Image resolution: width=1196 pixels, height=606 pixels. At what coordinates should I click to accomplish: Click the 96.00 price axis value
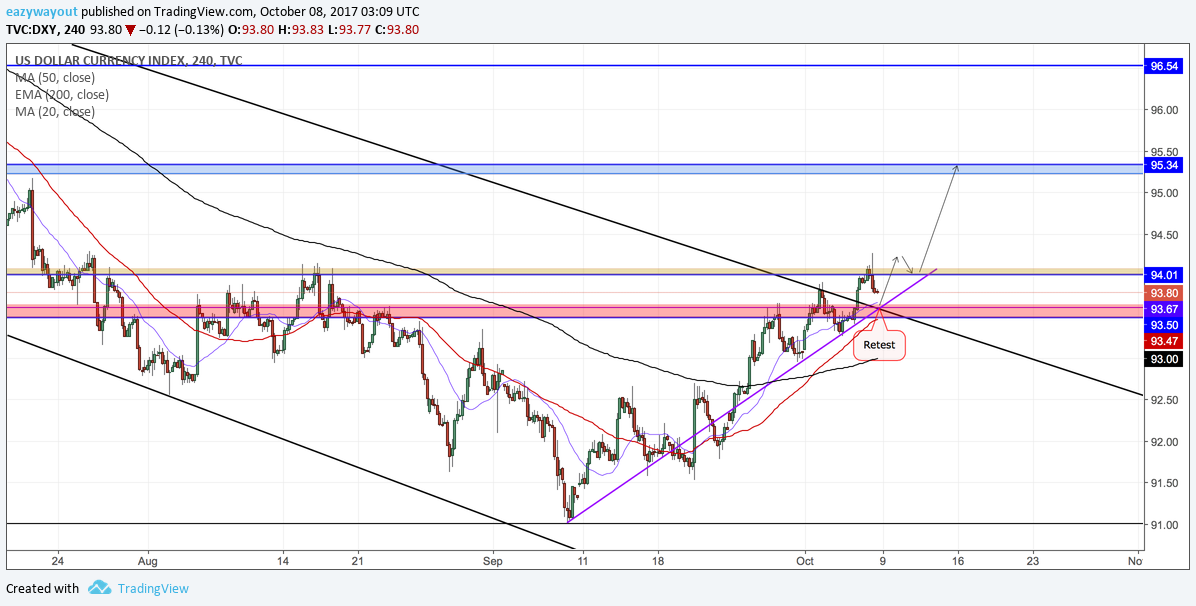pos(1165,110)
